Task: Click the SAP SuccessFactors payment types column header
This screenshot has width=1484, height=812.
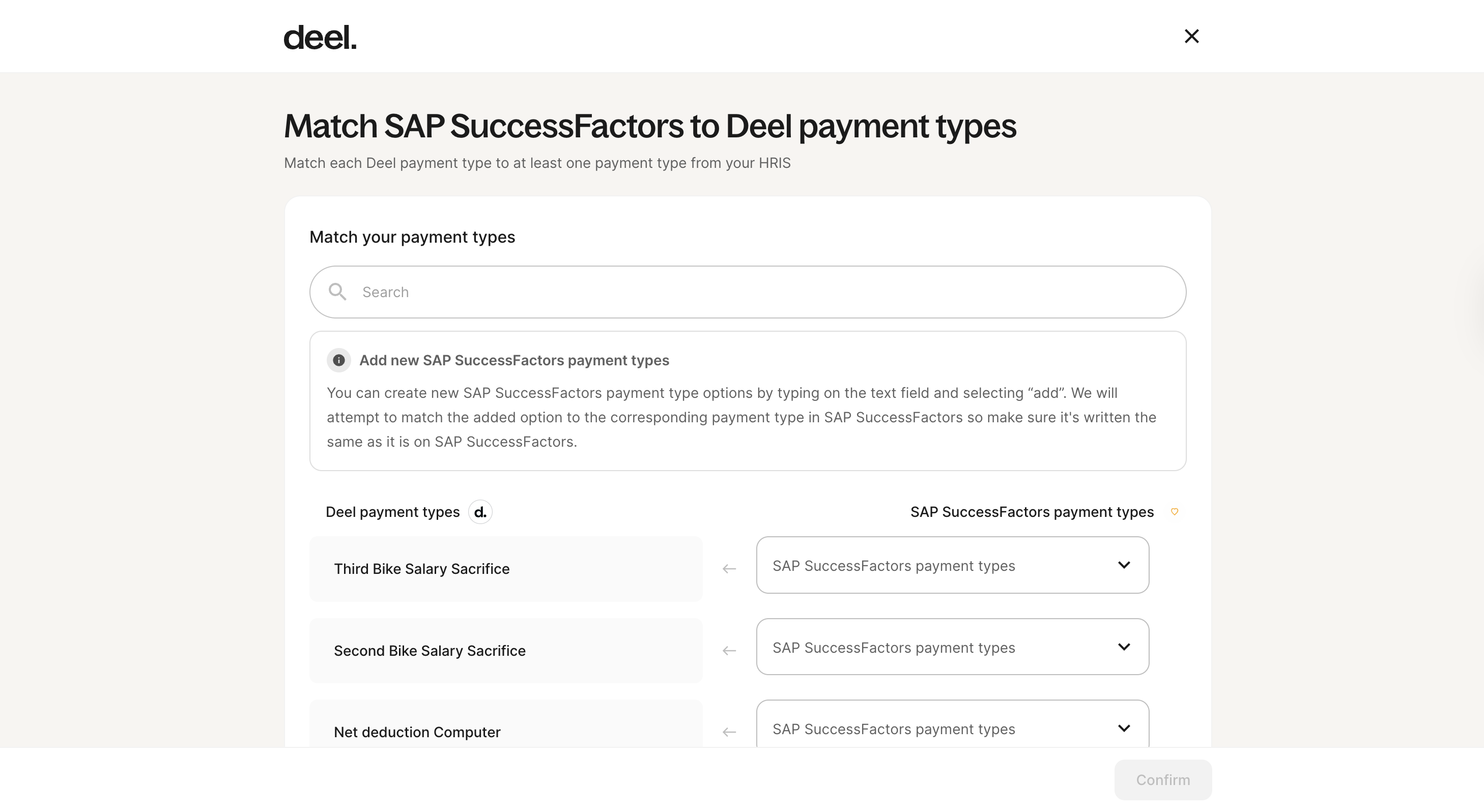Action: [x=1032, y=512]
